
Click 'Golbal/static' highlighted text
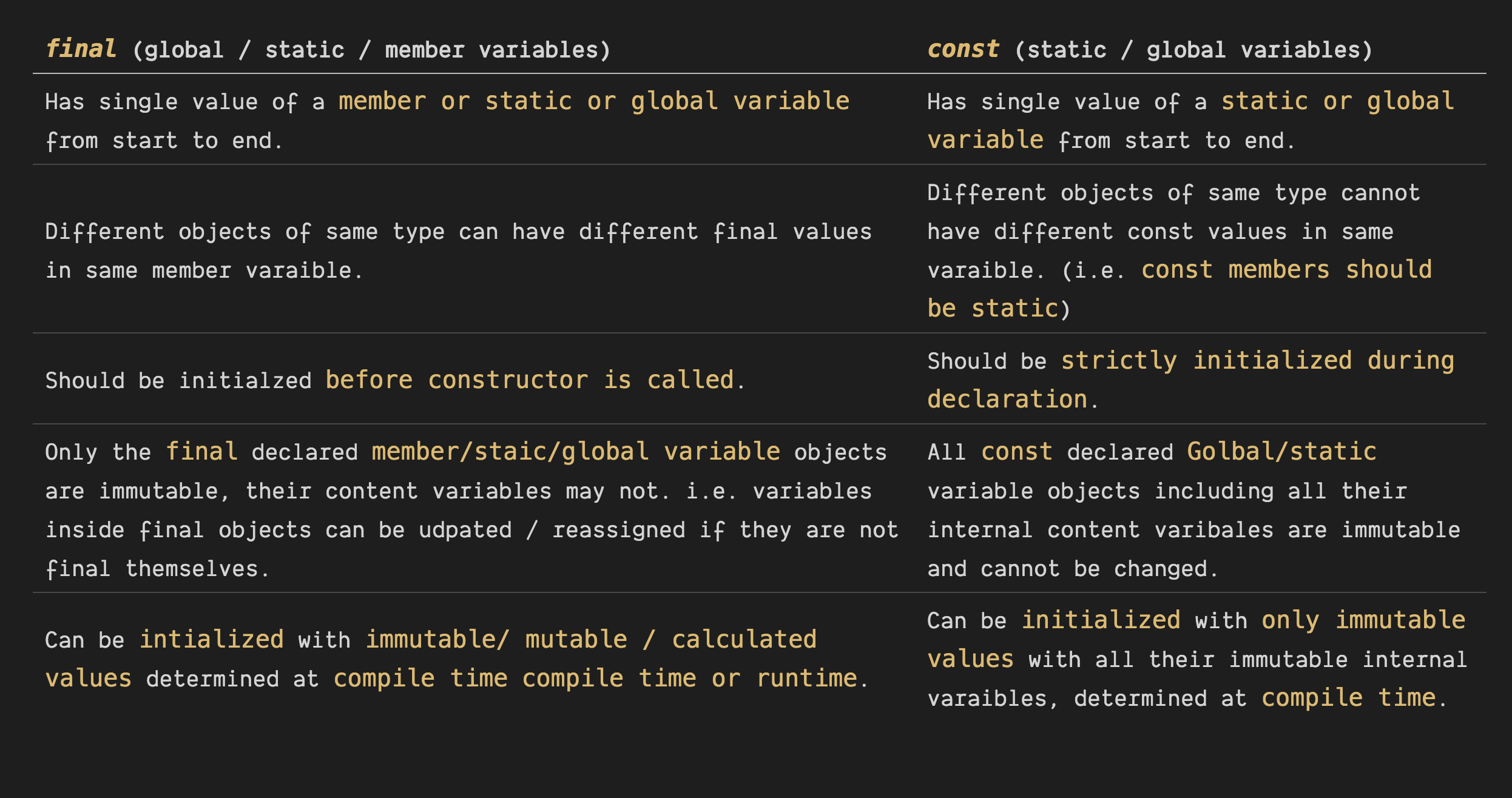[x=1281, y=452]
